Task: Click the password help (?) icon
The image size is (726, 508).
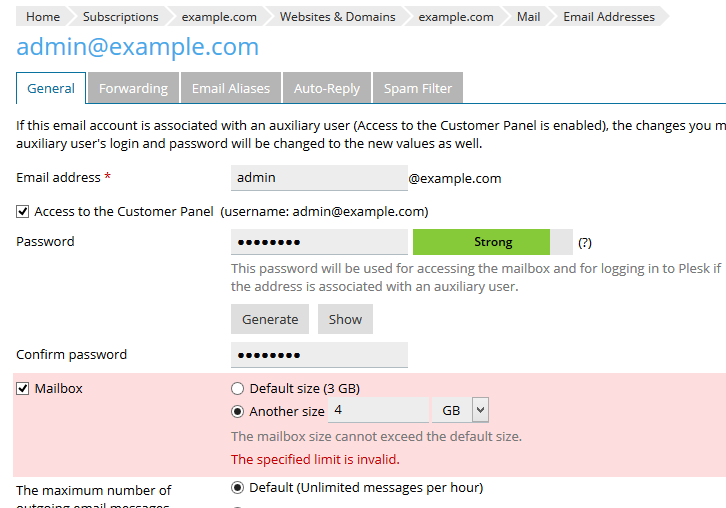Action: tap(585, 242)
